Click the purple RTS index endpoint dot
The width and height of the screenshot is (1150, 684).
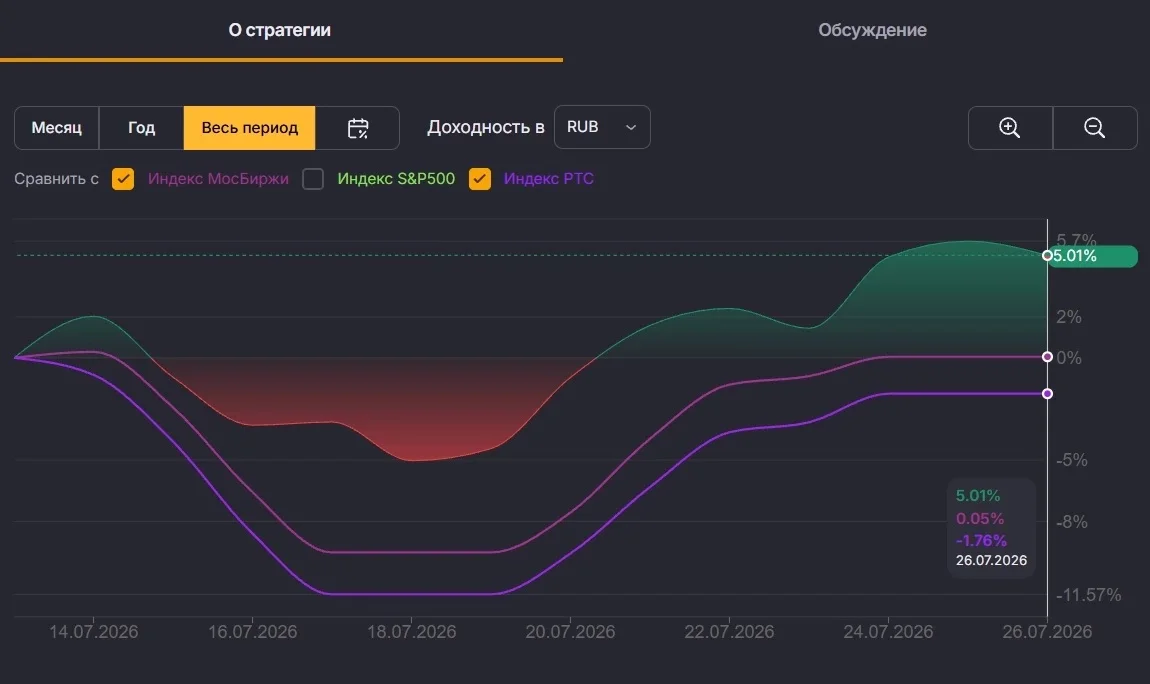click(1047, 394)
